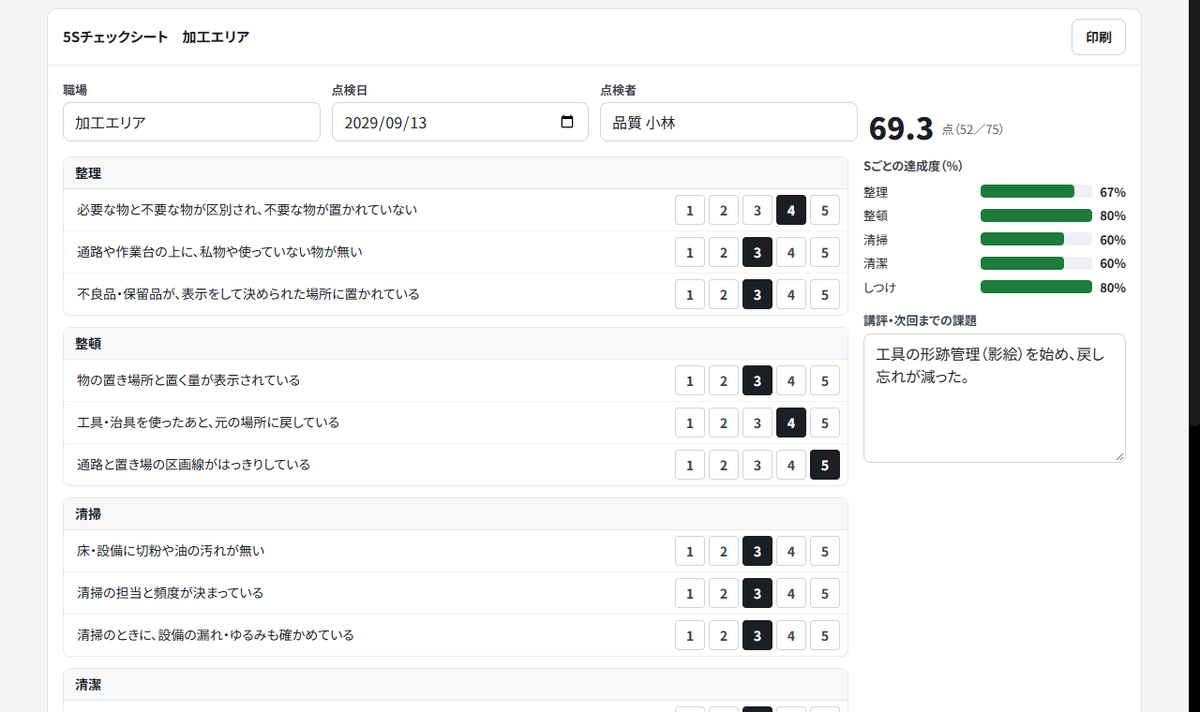Click the 講評・次回までの課題 label
This screenshot has width=1200, height=712.
pyautogui.click(x=920, y=320)
